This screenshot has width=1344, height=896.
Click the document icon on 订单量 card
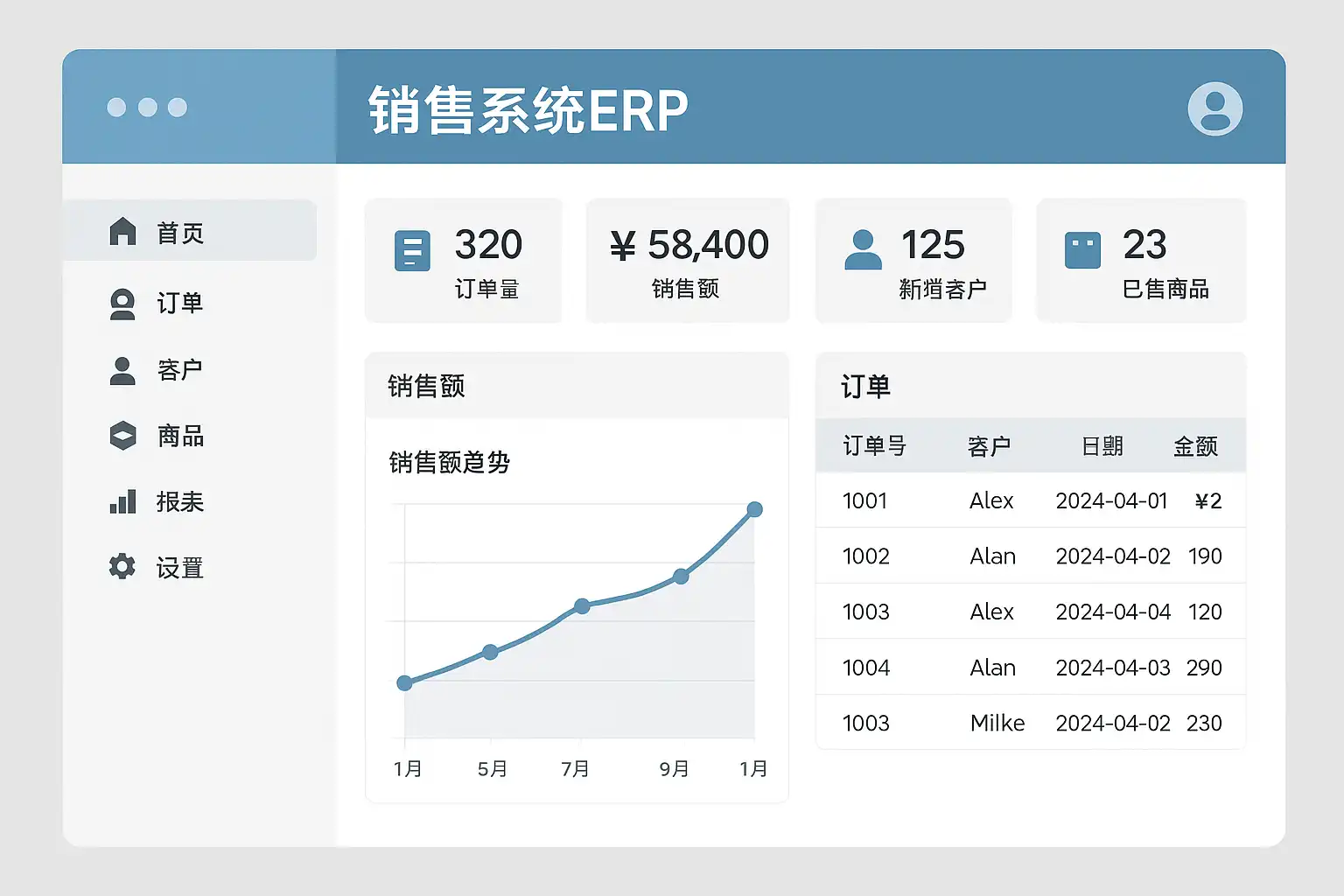pyautogui.click(x=412, y=250)
